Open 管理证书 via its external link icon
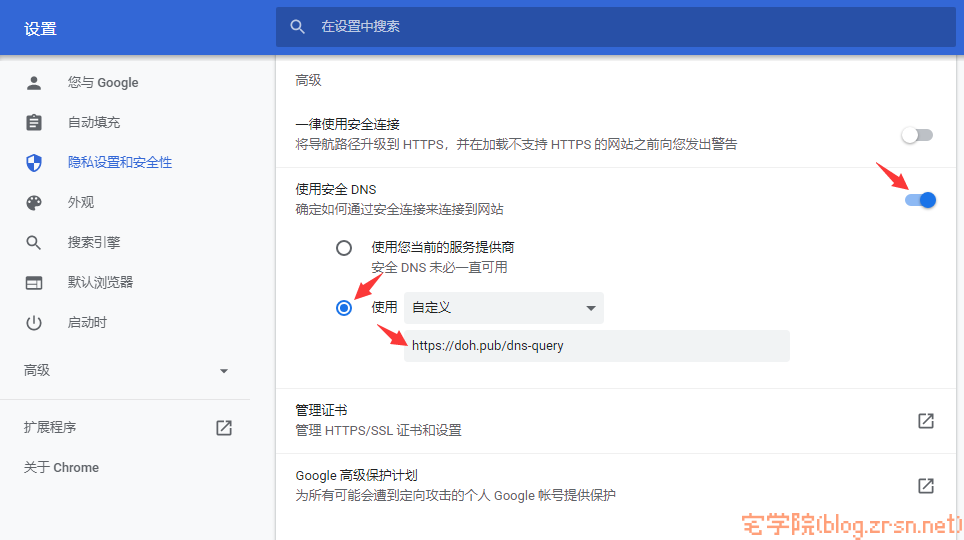964x540 pixels. coord(926,421)
